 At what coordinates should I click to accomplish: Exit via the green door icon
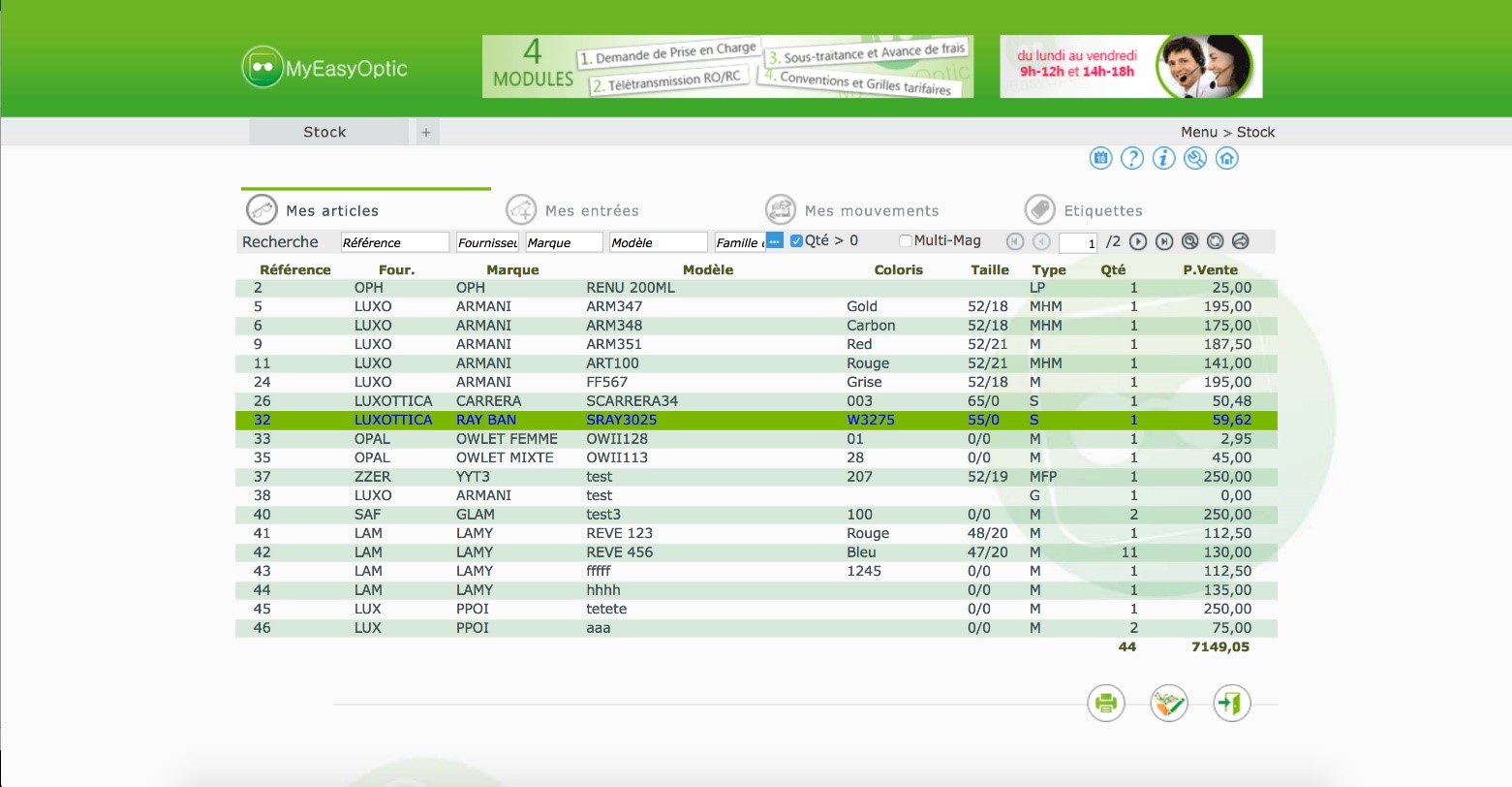(x=1231, y=703)
